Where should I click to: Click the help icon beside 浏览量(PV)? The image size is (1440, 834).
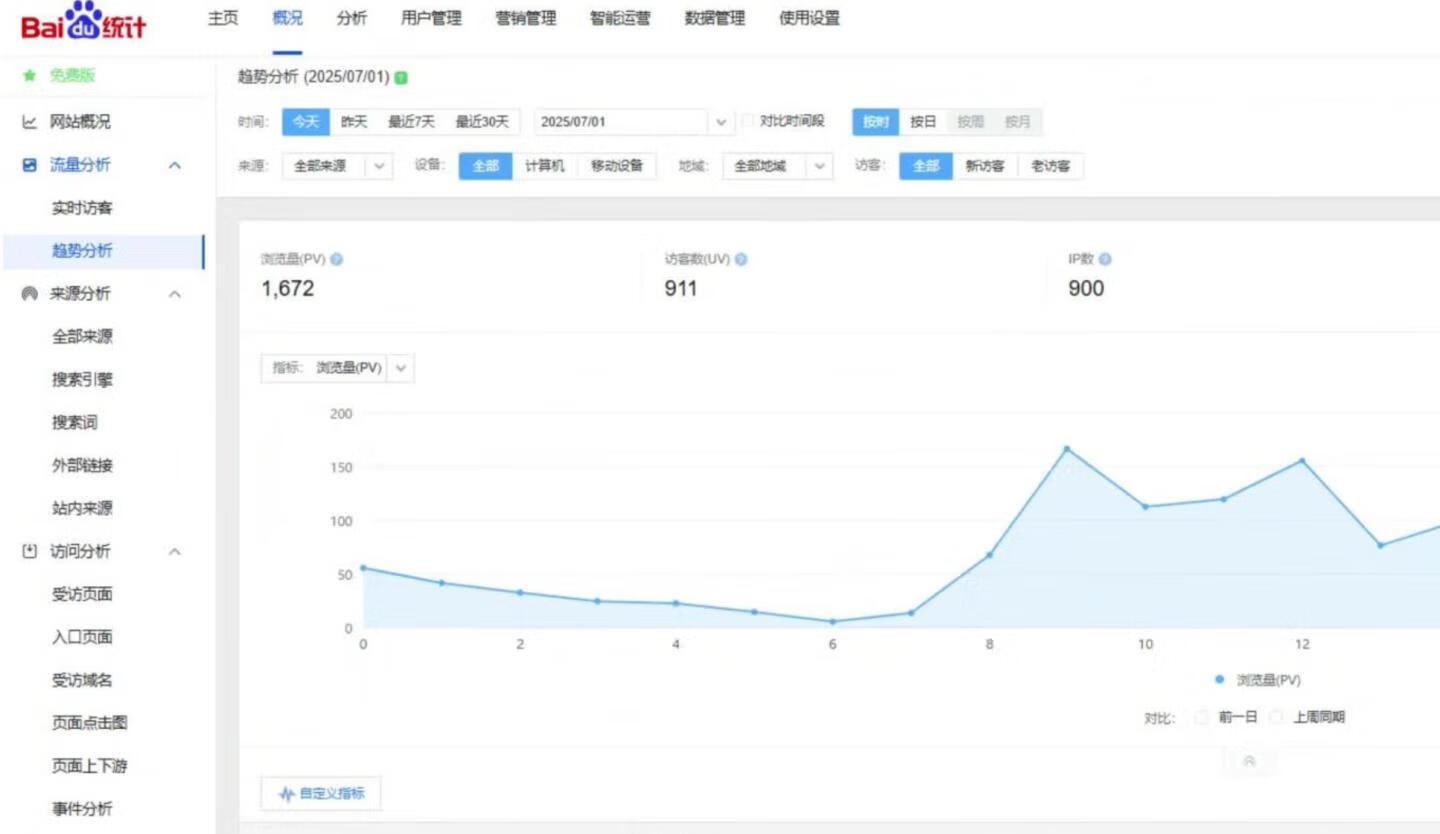coord(337,260)
